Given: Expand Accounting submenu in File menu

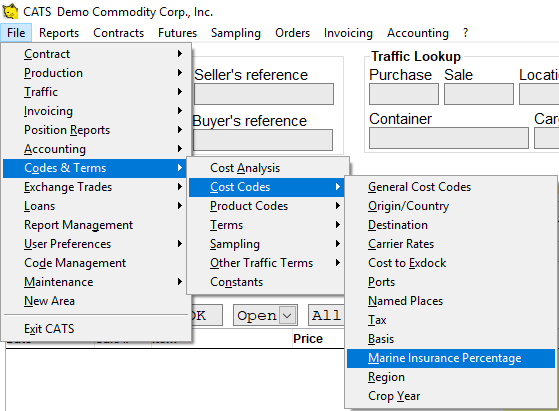Looking at the screenshot, I should 94,149.
